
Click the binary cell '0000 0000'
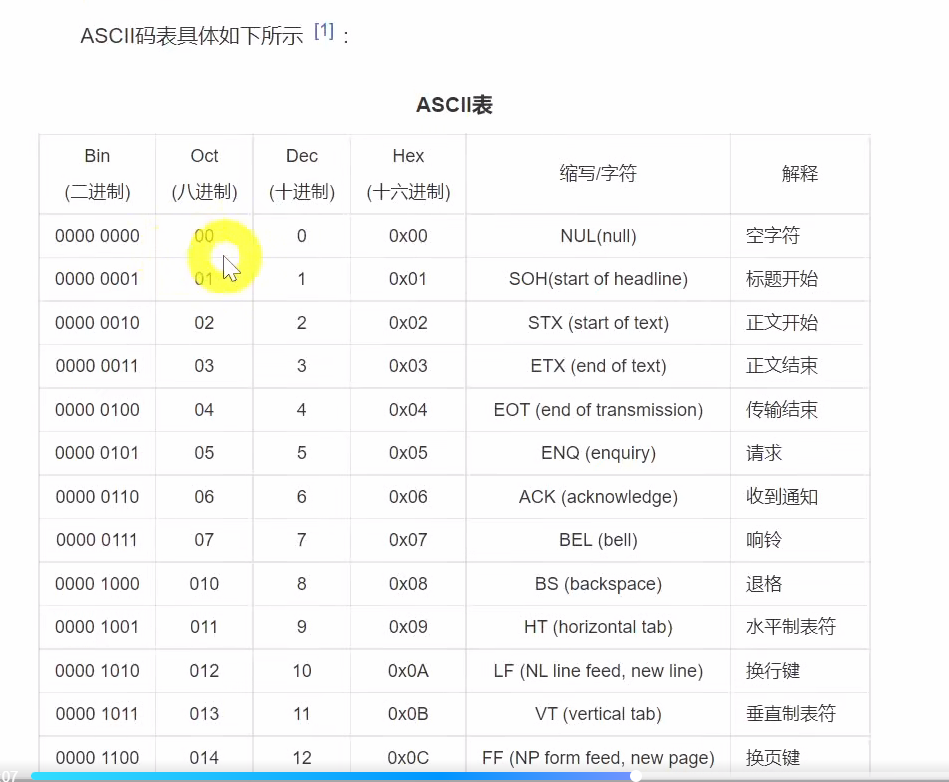[97, 235]
